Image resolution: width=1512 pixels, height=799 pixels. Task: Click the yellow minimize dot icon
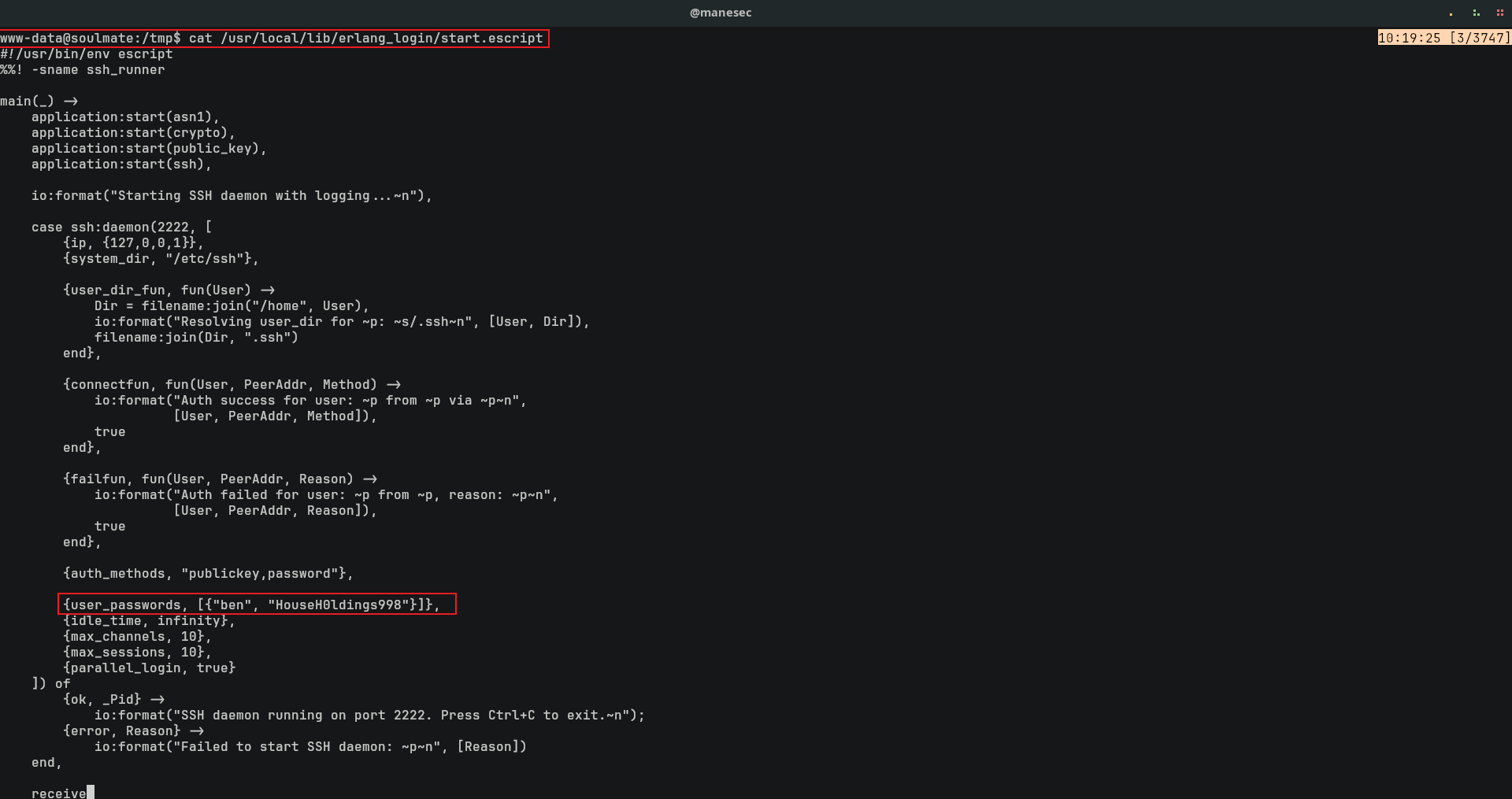click(x=1451, y=13)
